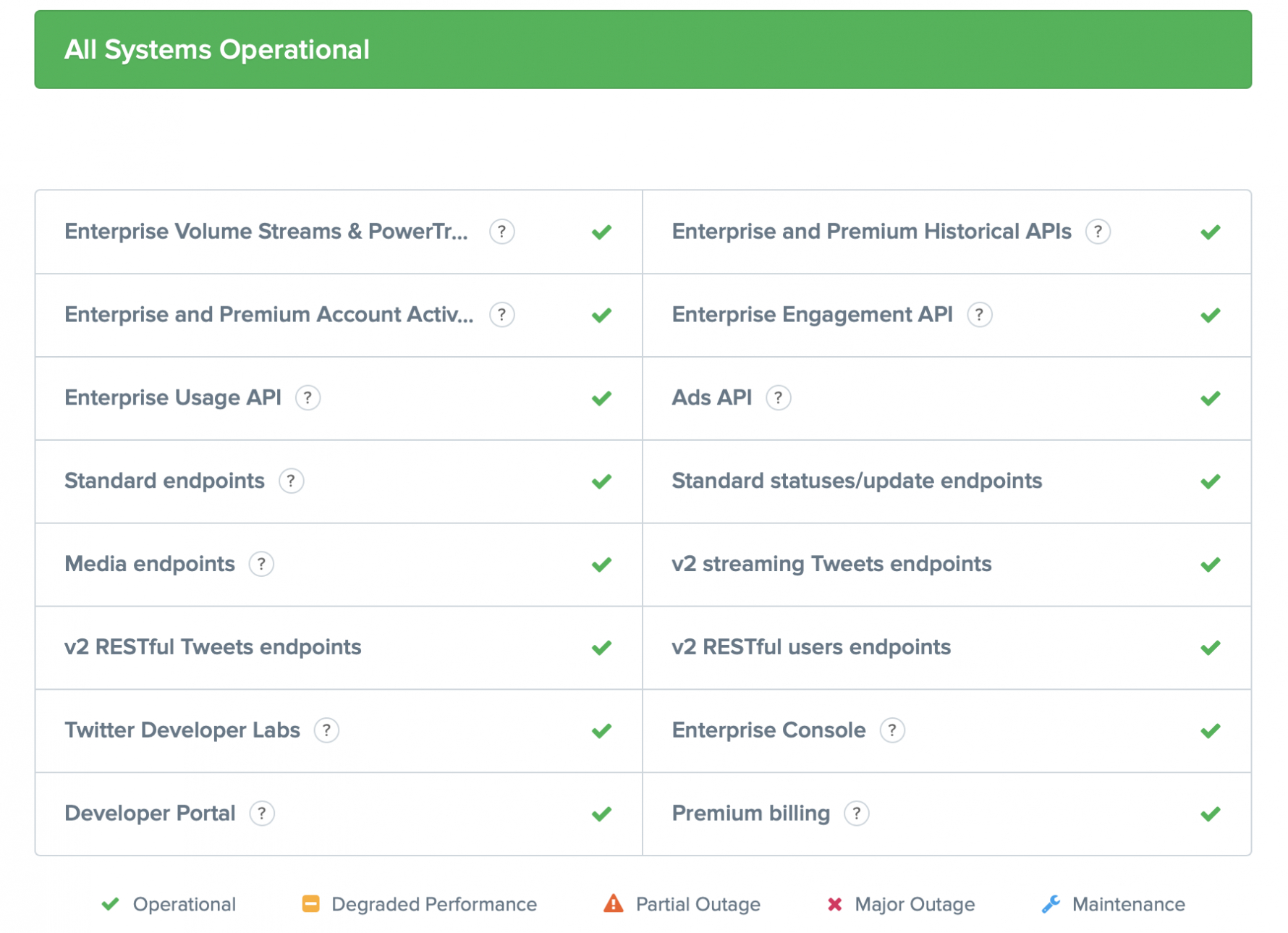This screenshot has height=933, width=1288.
Task: Click the help icon beside Ads API
Action: point(779,397)
